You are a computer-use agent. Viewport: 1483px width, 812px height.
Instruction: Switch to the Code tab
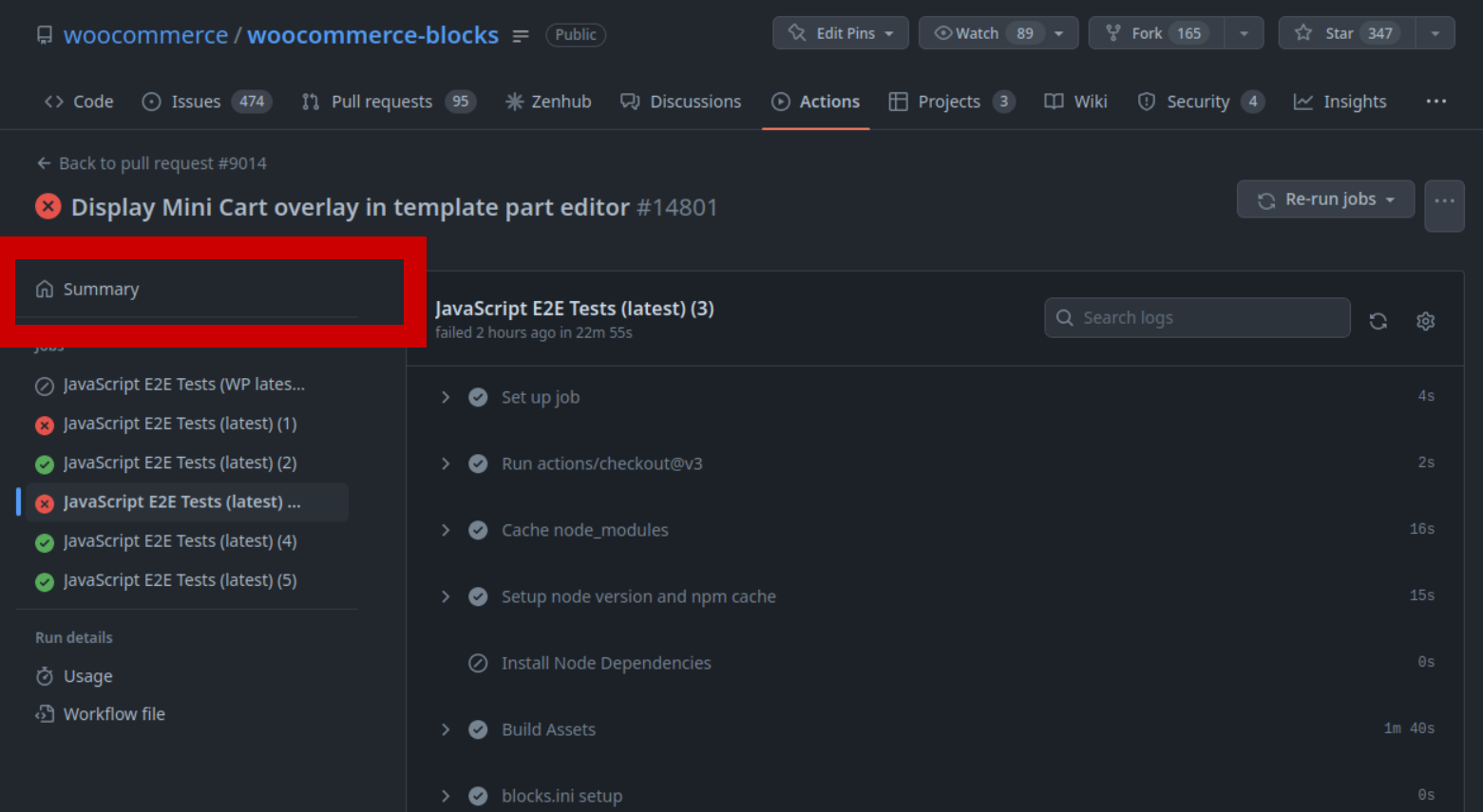click(79, 102)
